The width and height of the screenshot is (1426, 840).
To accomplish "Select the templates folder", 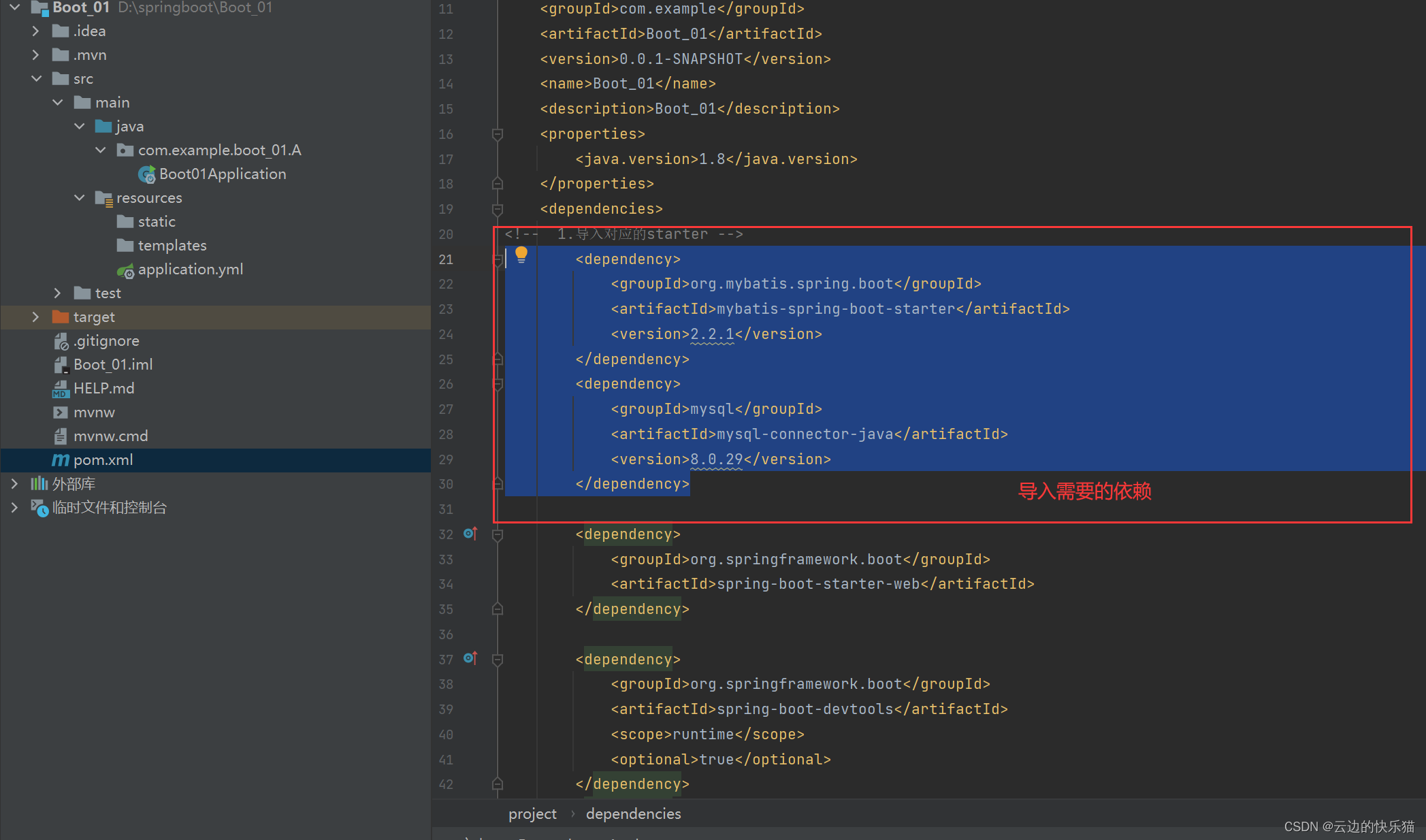I will click(x=172, y=246).
